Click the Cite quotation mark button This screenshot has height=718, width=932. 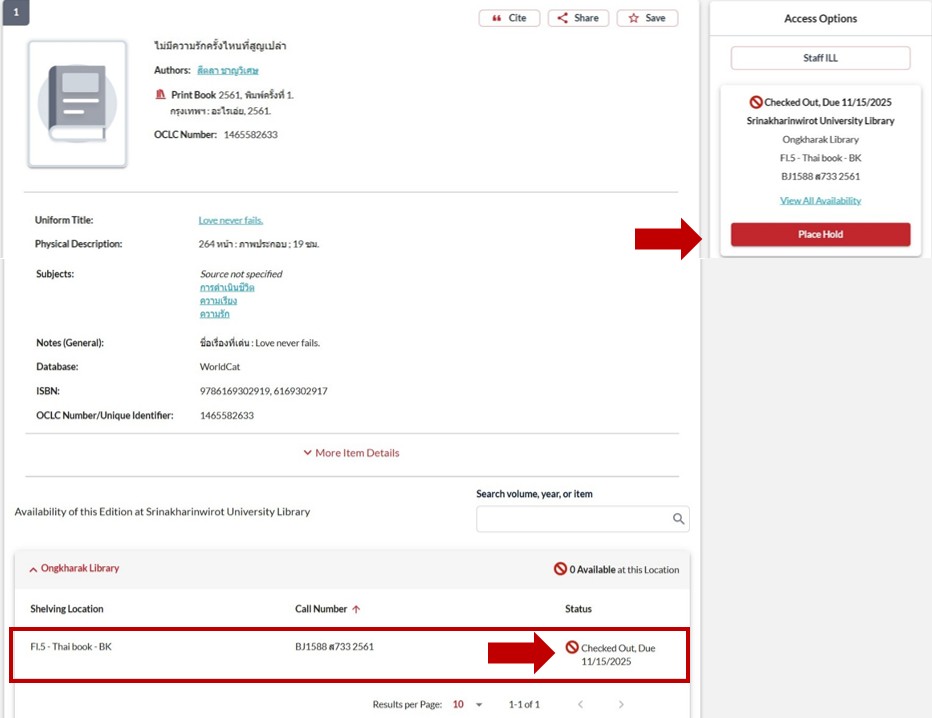pos(509,18)
